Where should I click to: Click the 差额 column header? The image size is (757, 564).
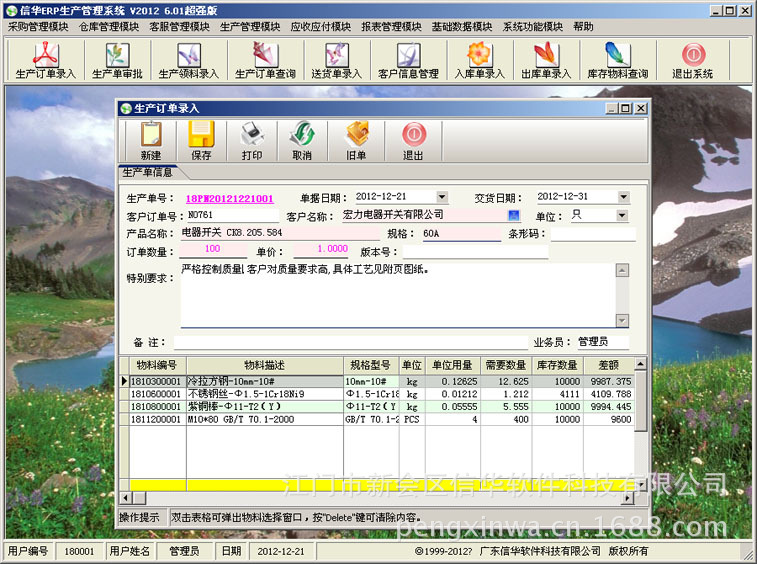point(609,365)
